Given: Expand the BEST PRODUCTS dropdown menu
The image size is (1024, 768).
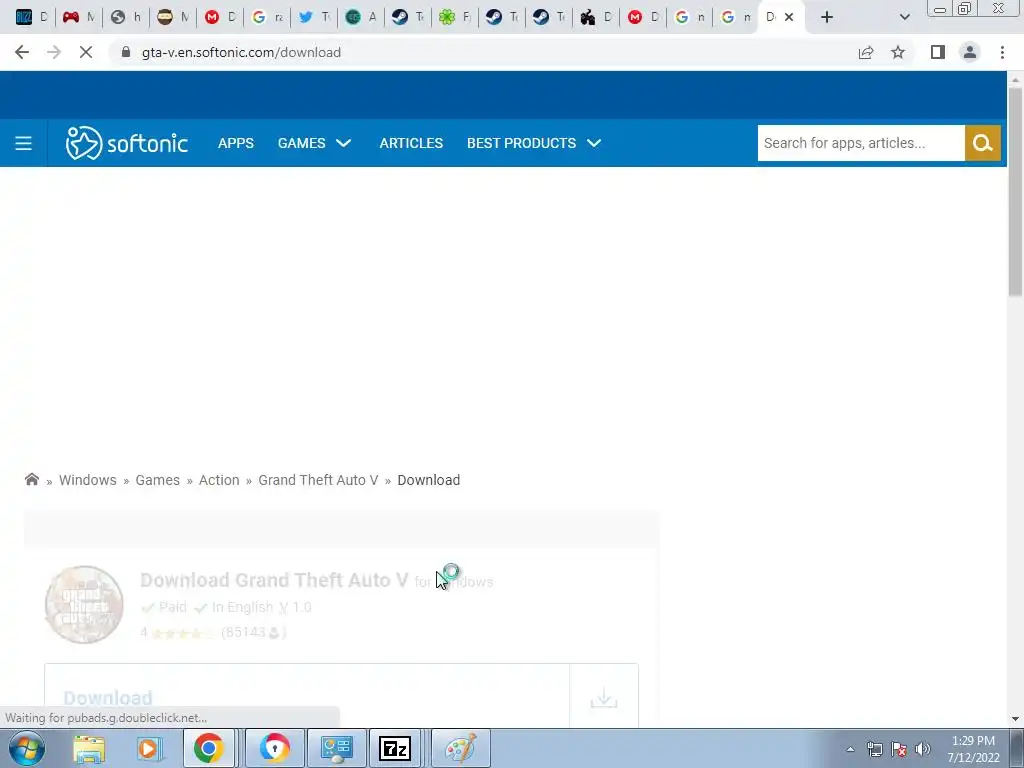Looking at the screenshot, I should tap(534, 143).
